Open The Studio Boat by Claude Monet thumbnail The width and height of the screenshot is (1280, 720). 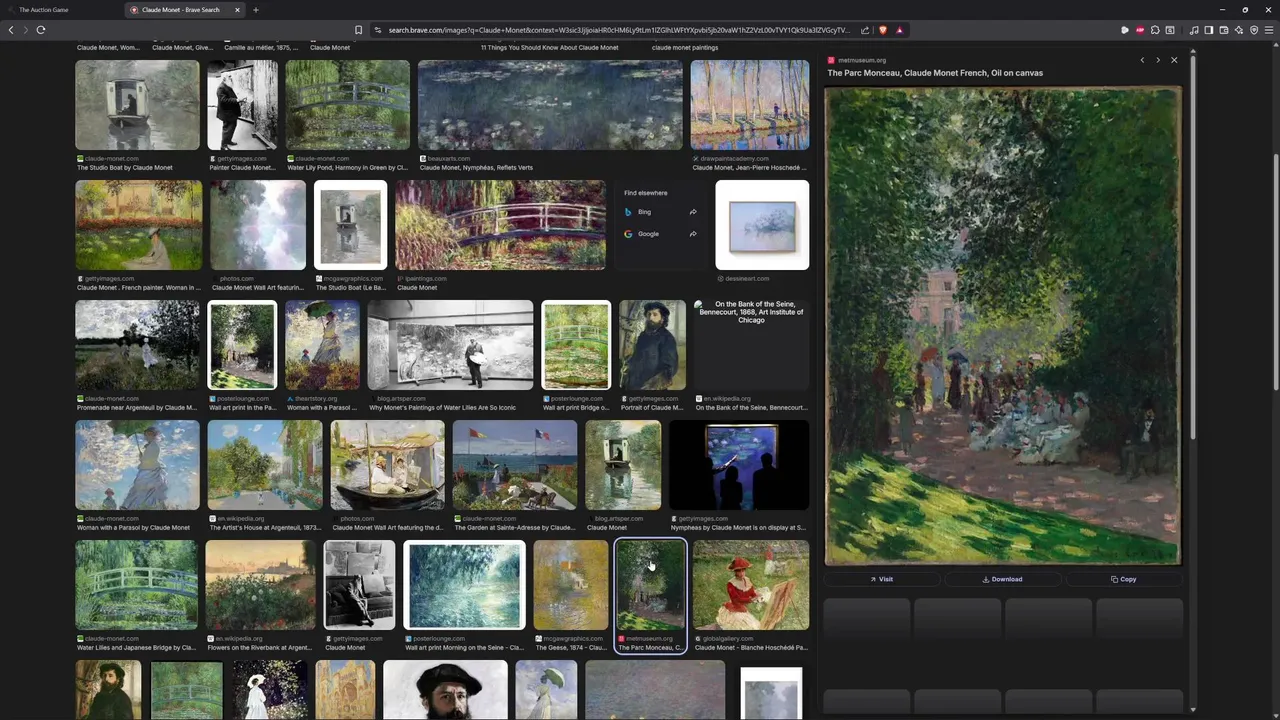[x=137, y=105]
